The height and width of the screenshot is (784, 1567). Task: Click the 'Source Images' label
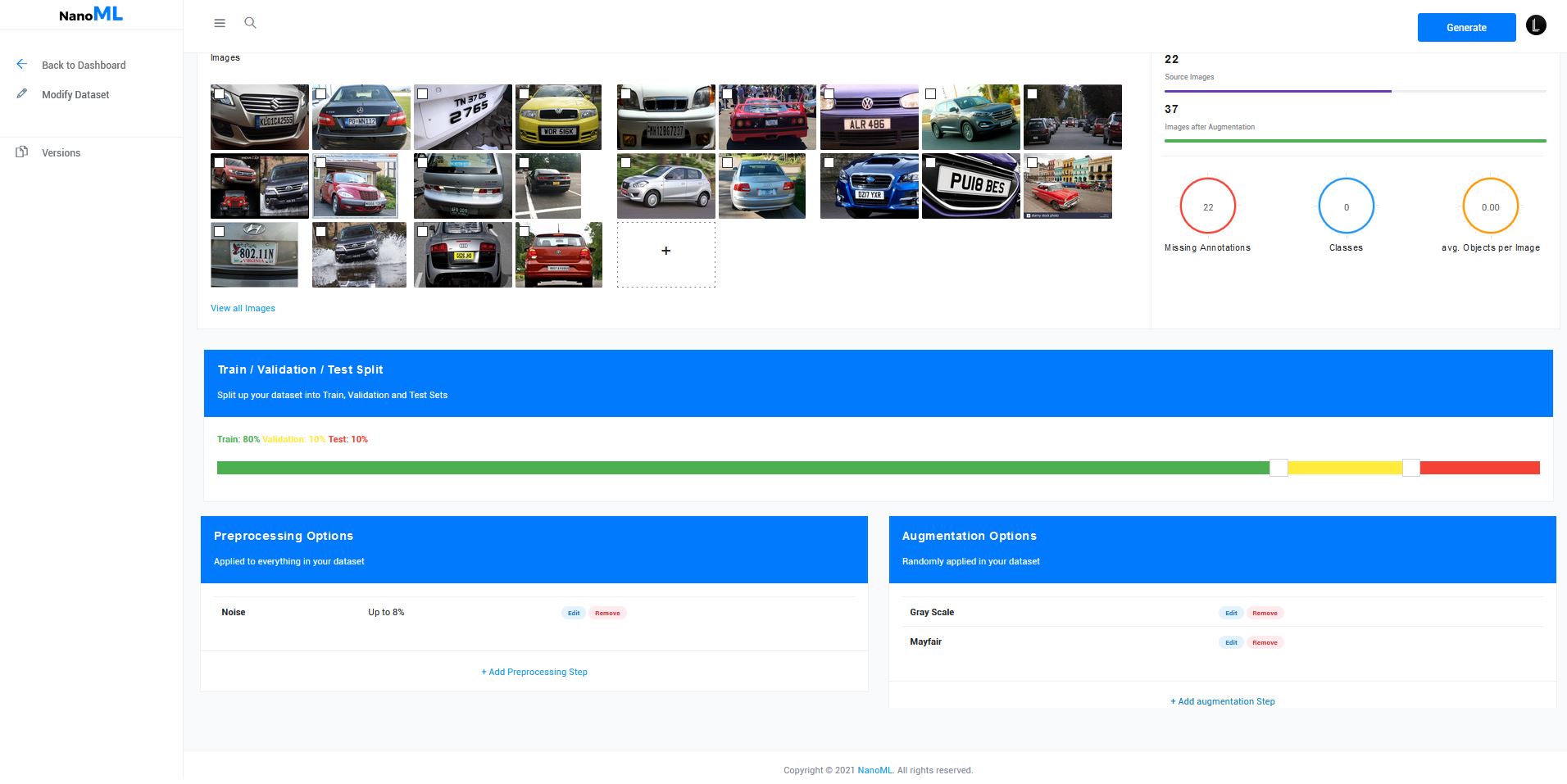1189,77
